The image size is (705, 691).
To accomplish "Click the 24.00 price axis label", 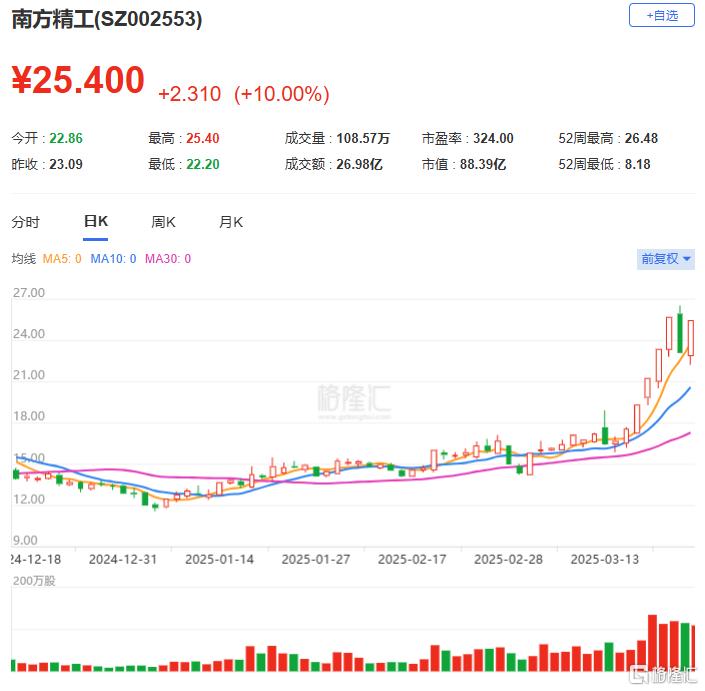I will (x=29, y=334).
